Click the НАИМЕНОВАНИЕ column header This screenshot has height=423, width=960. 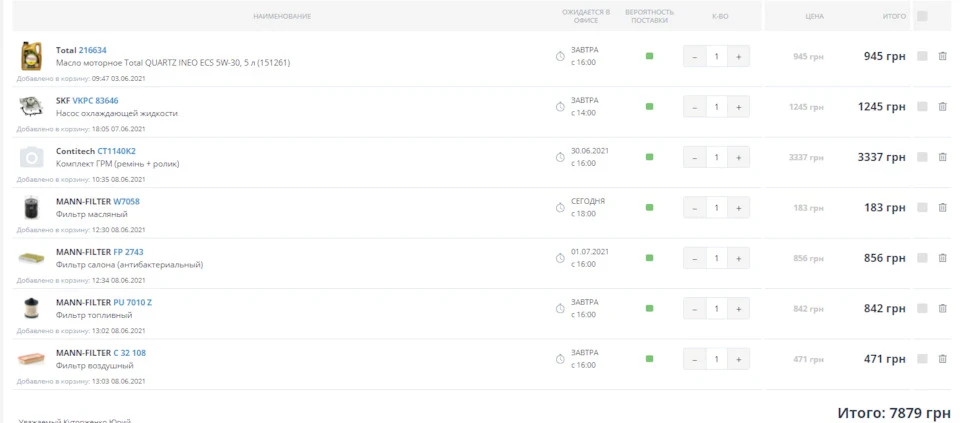pyautogui.click(x=282, y=17)
